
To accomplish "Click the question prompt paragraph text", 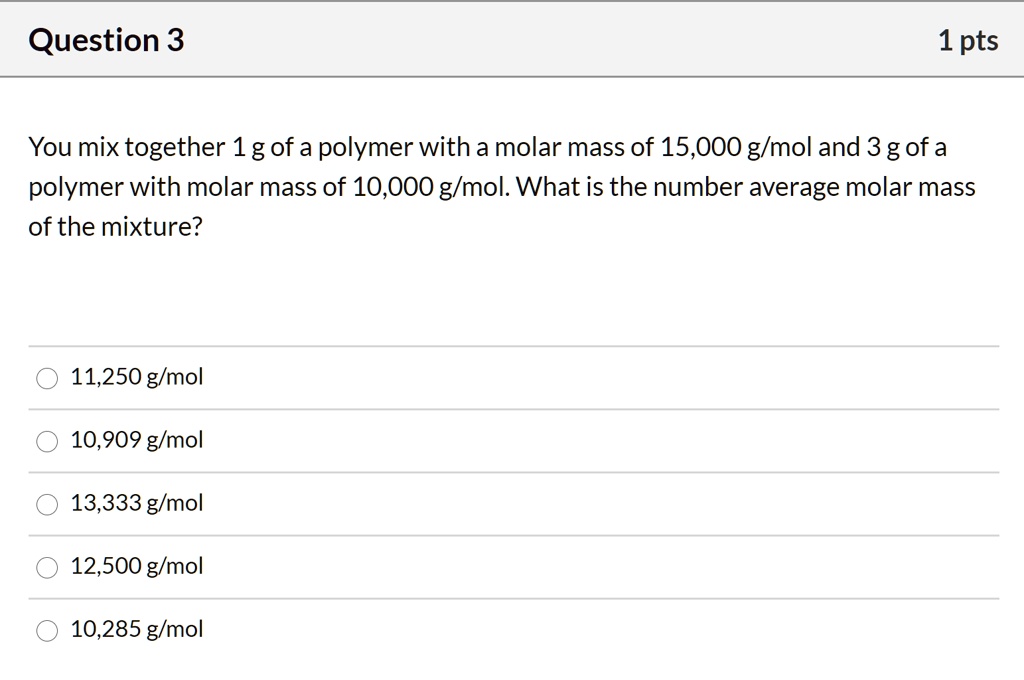I will coord(500,186).
